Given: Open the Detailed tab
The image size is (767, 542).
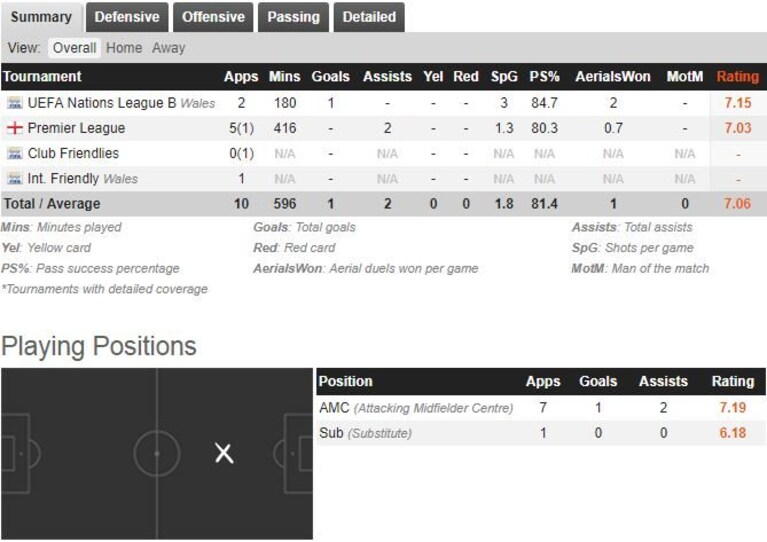Looking at the screenshot, I should [x=369, y=17].
